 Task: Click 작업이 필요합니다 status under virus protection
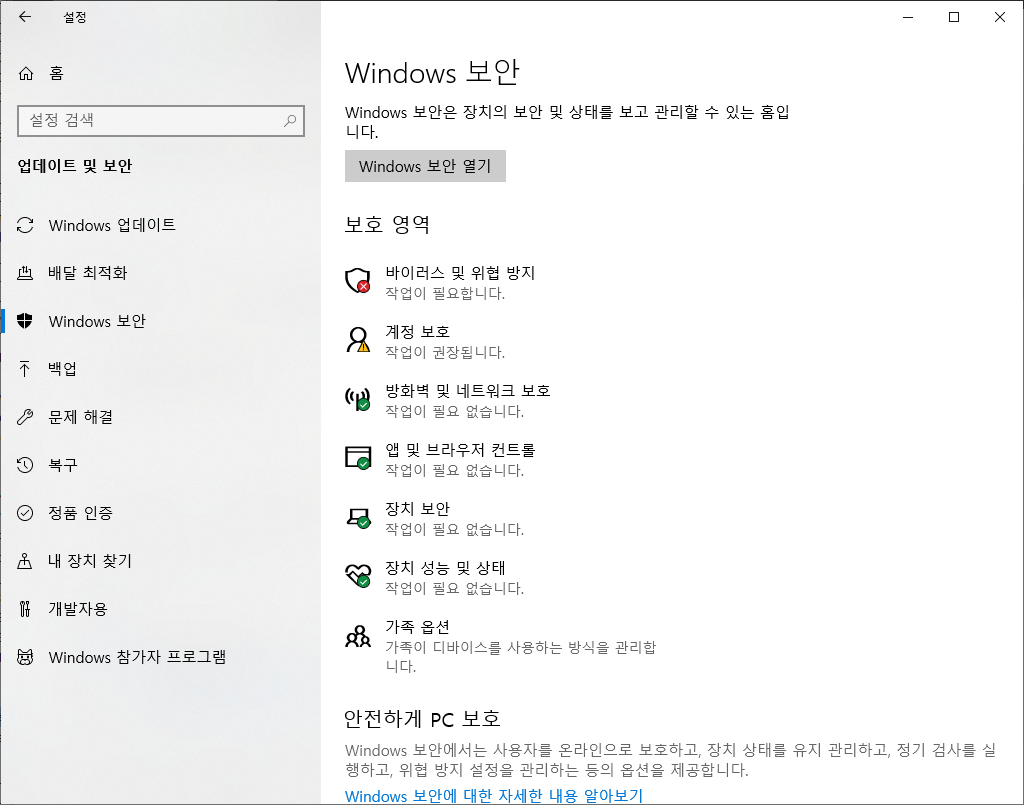(x=445, y=293)
